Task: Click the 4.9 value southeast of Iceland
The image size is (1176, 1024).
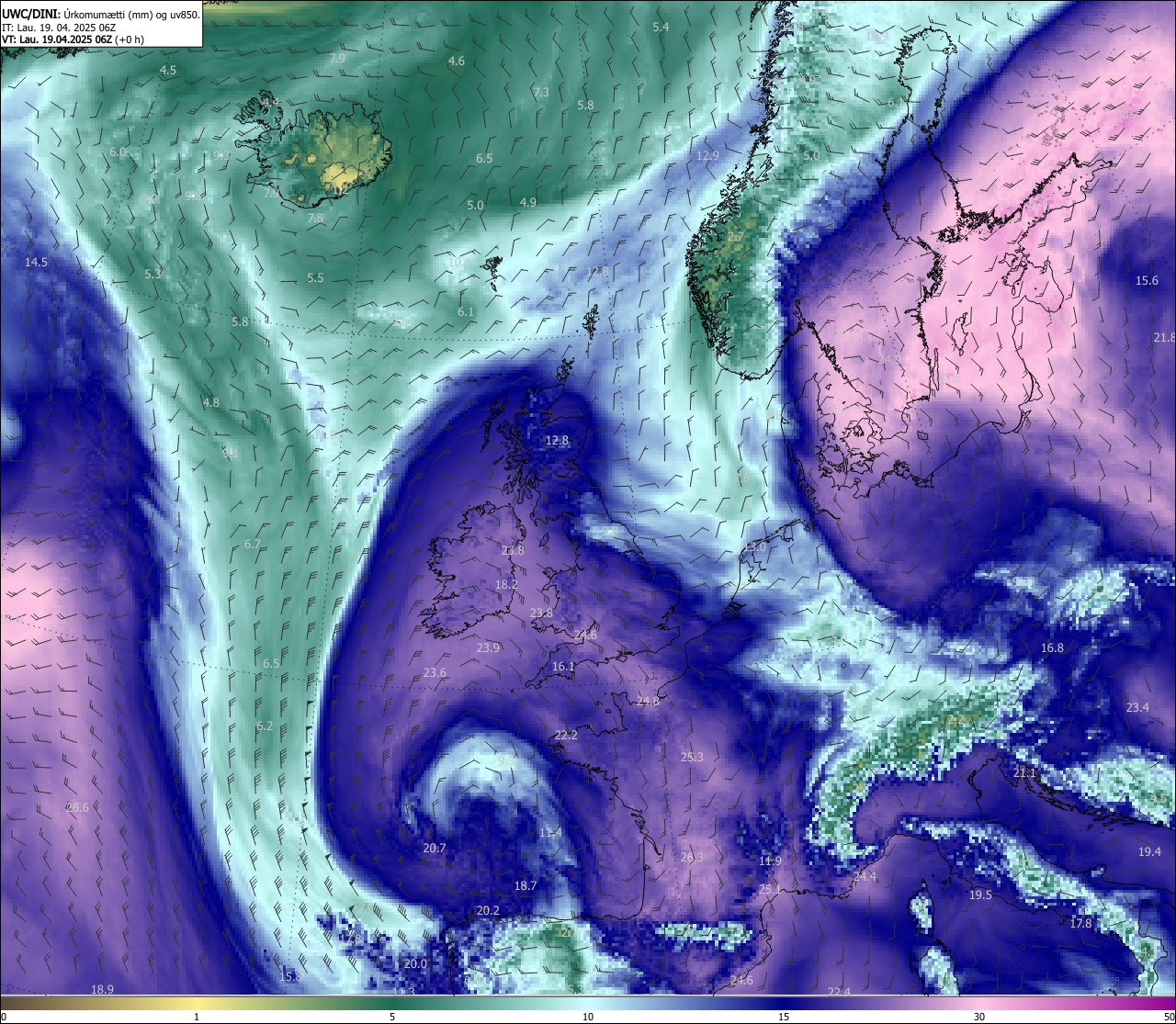Action: pos(528,203)
